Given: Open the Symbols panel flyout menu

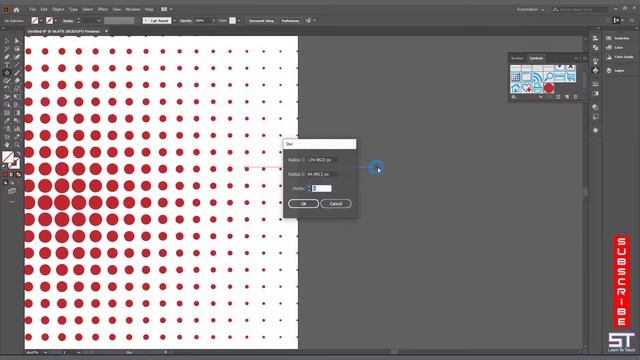Looking at the screenshot, I should point(585,58).
